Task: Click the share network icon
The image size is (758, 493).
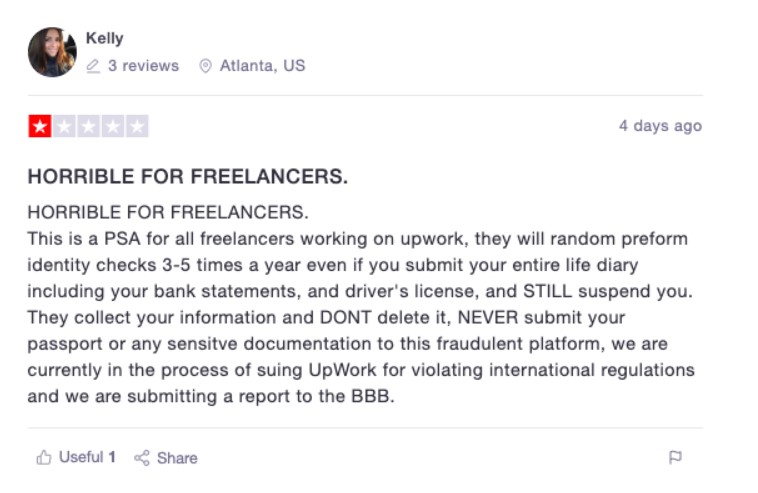Action: pyautogui.click(x=142, y=458)
